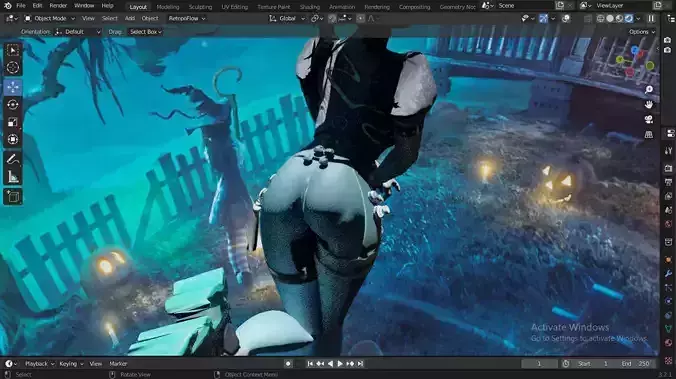This screenshot has height=379, width=676.
Task: Select the Select Box tool
Action: click(13, 51)
